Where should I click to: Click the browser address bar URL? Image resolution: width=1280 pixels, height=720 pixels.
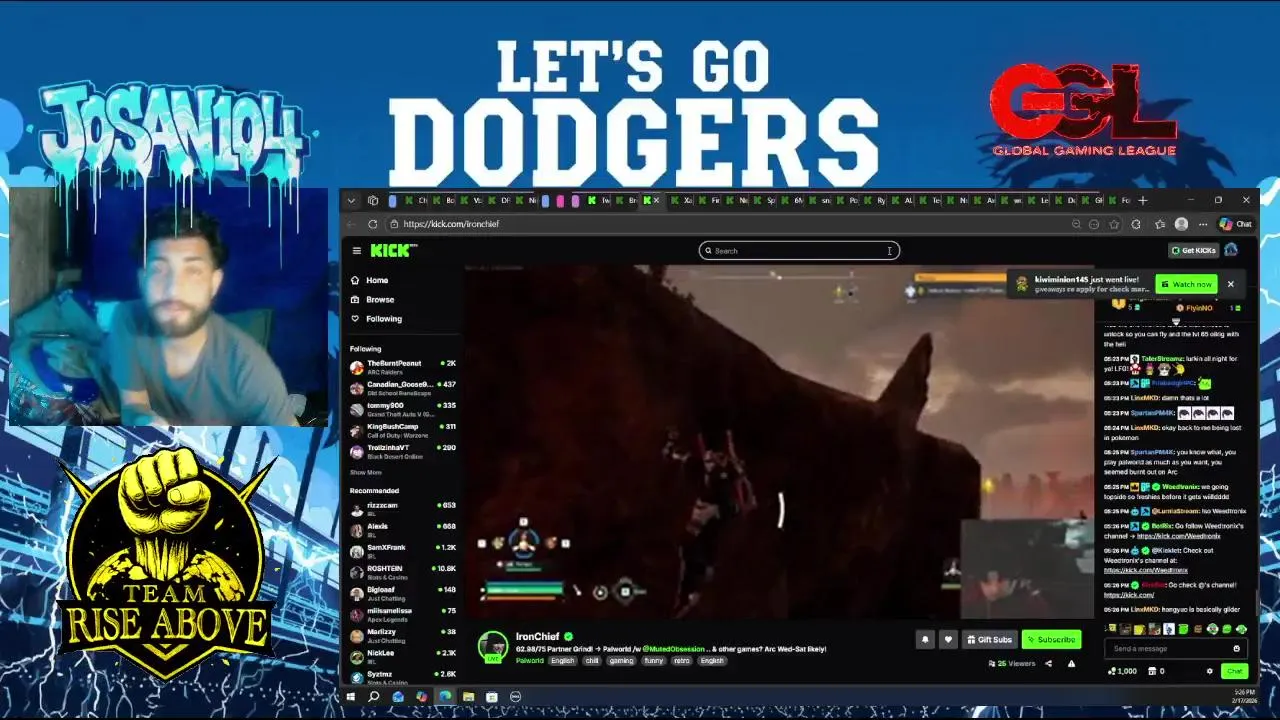(x=451, y=224)
